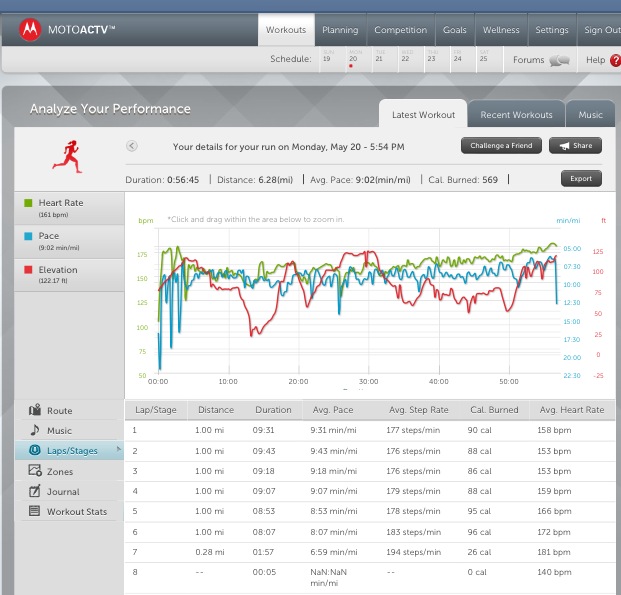Sort table by Avg. Heart Rate column
The height and width of the screenshot is (595, 621).
point(571,409)
